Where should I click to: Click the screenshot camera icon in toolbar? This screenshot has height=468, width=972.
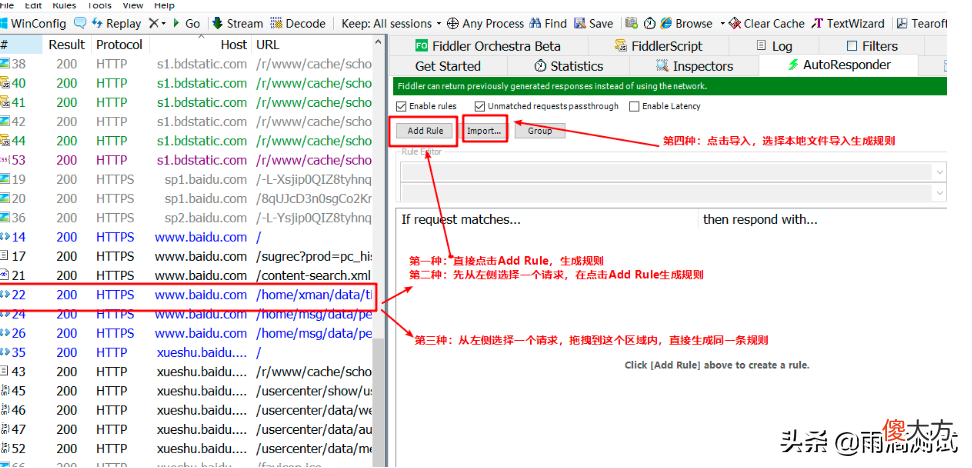[632, 24]
